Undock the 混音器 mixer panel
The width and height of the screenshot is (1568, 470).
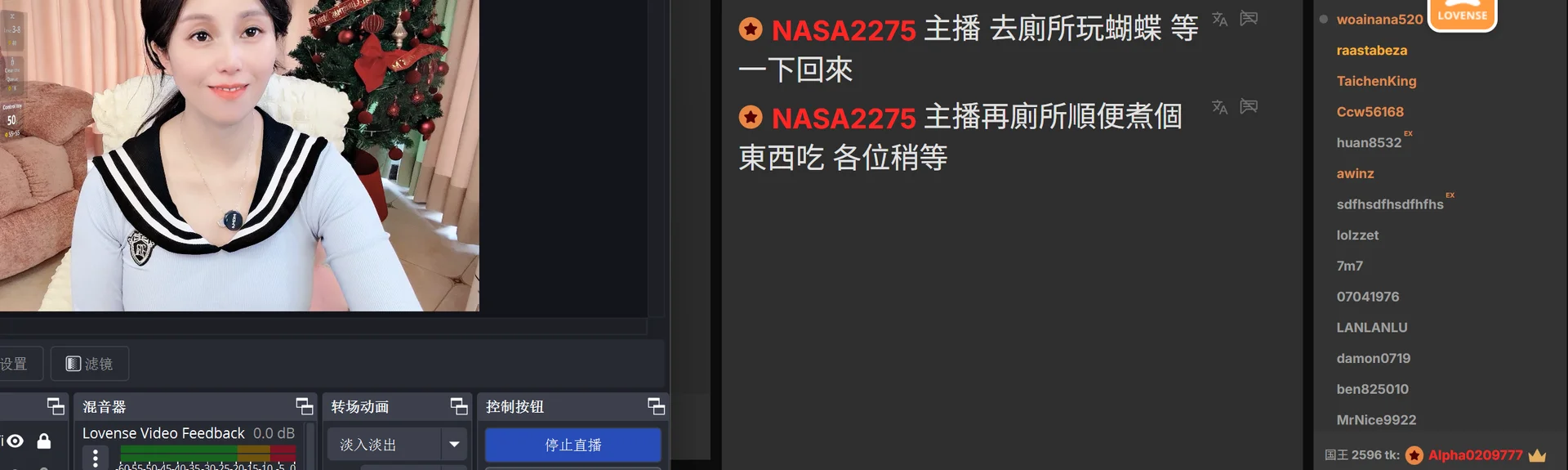305,406
